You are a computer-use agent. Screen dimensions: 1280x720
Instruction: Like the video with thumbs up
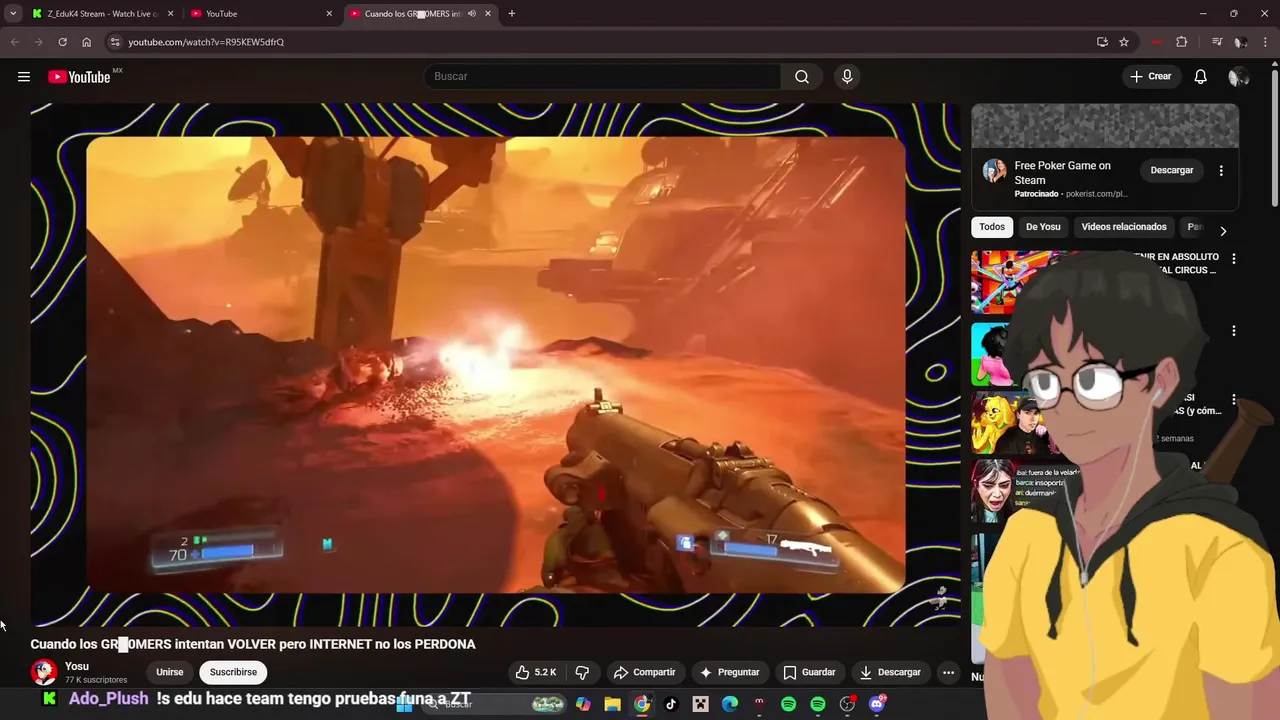click(536, 672)
